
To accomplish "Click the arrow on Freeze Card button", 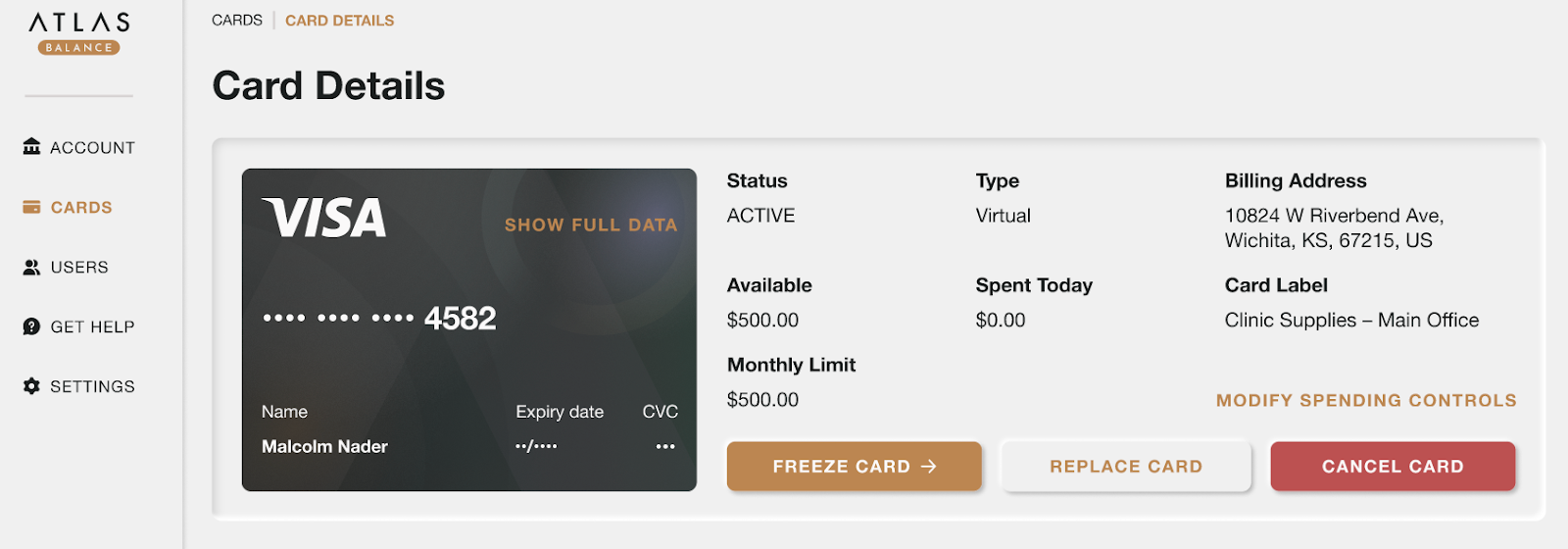I will (x=929, y=467).
